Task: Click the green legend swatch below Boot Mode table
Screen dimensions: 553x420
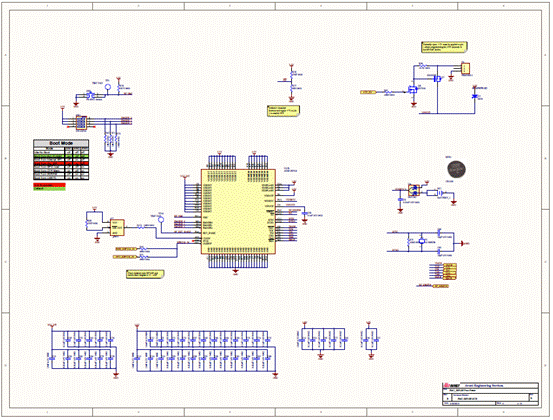Action: coord(49,189)
